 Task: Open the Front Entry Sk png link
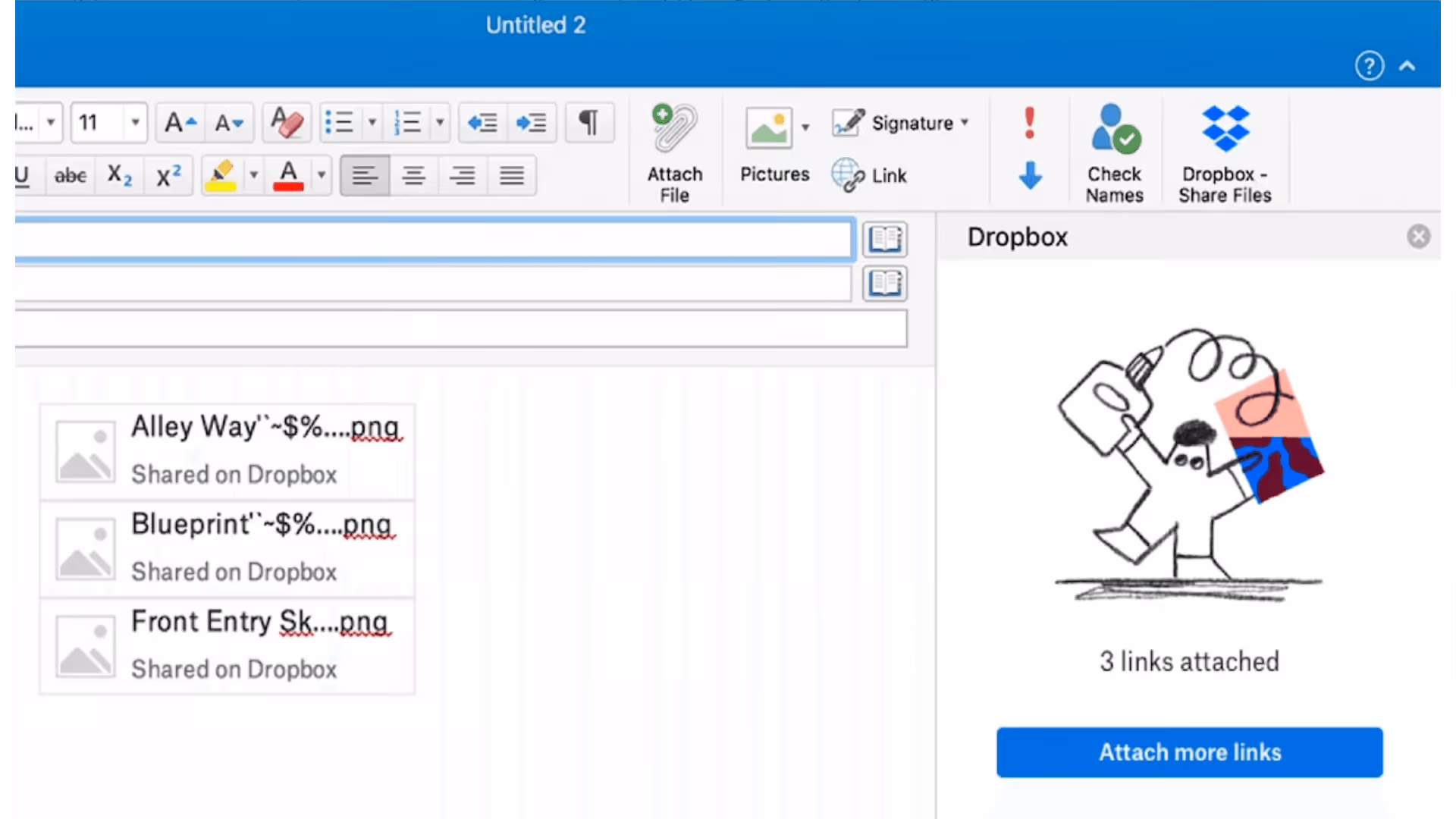(260, 621)
